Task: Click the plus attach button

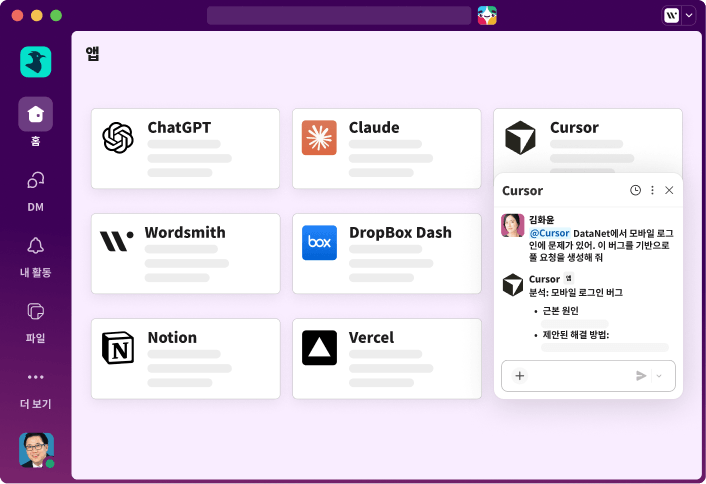Action: click(520, 375)
